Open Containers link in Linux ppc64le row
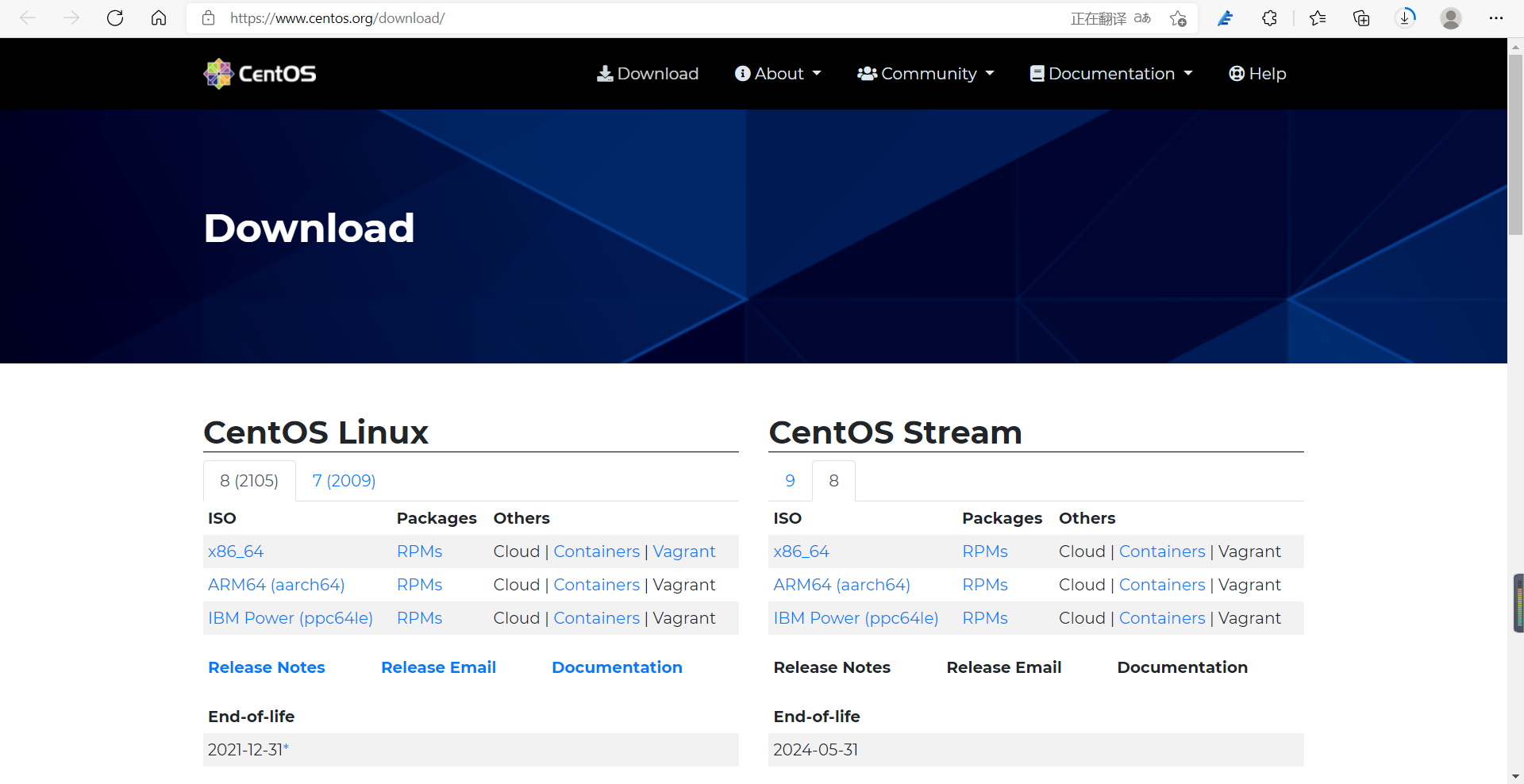Screen dimensions: 1524x784 coord(596,618)
